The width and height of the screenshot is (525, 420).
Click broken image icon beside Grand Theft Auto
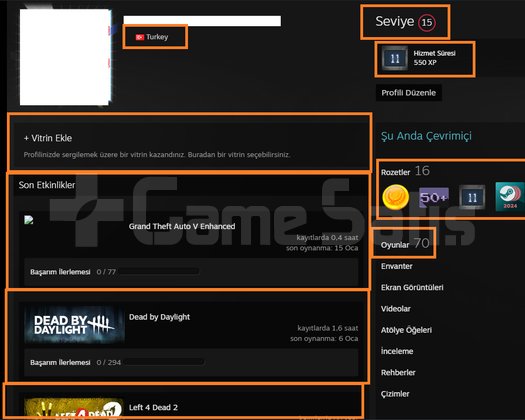[29, 220]
